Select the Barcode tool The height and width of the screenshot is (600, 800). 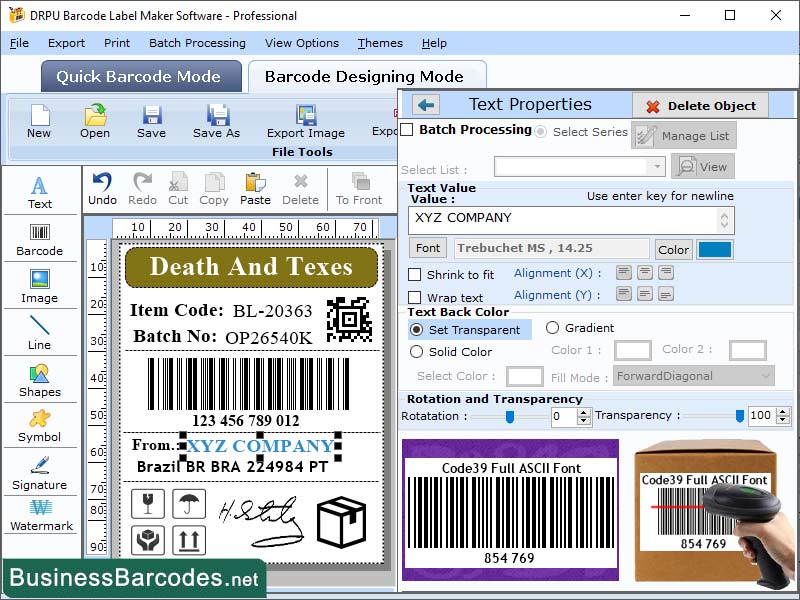[40, 240]
